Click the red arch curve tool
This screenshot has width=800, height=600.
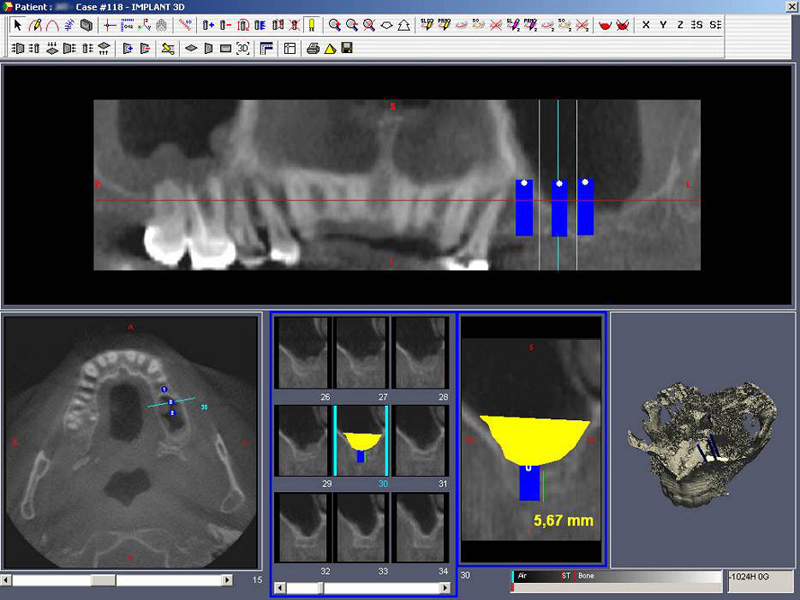tap(52, 24)
